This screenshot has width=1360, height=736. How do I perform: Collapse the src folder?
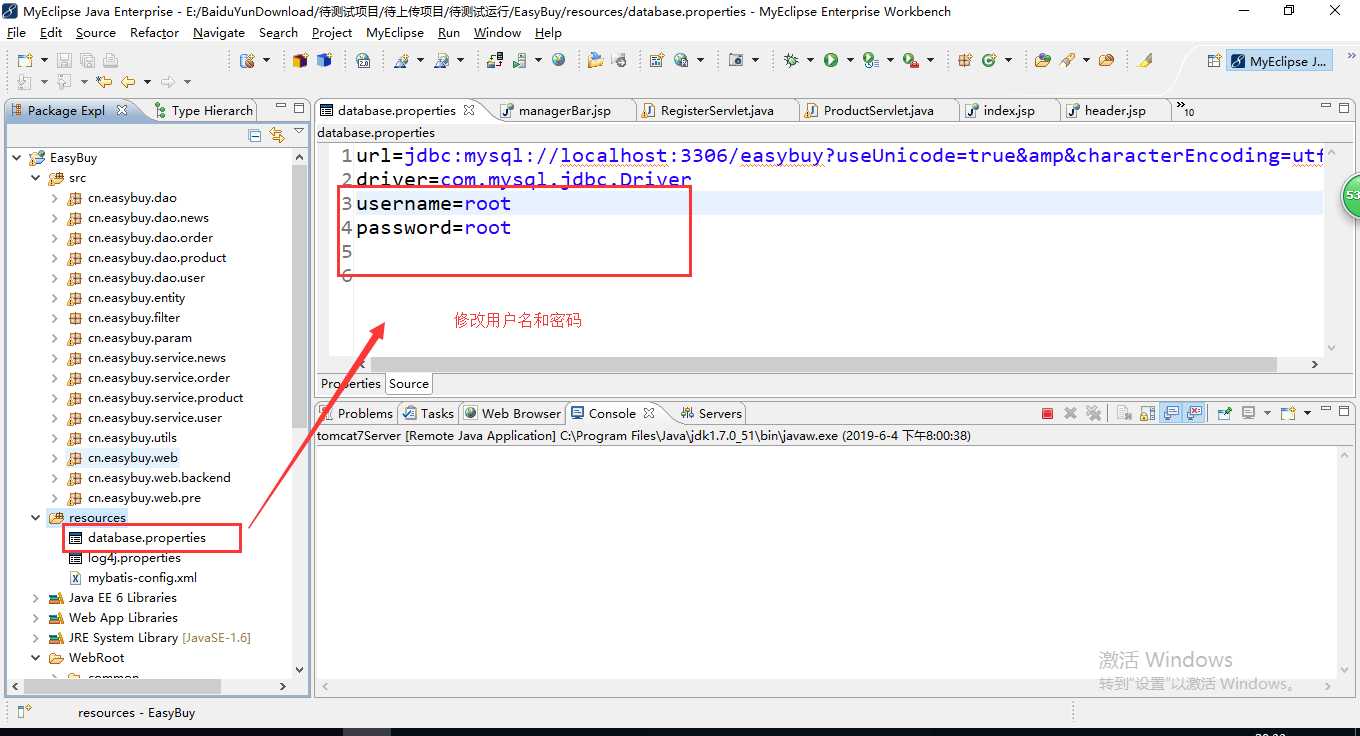click(x=36, y=178)
